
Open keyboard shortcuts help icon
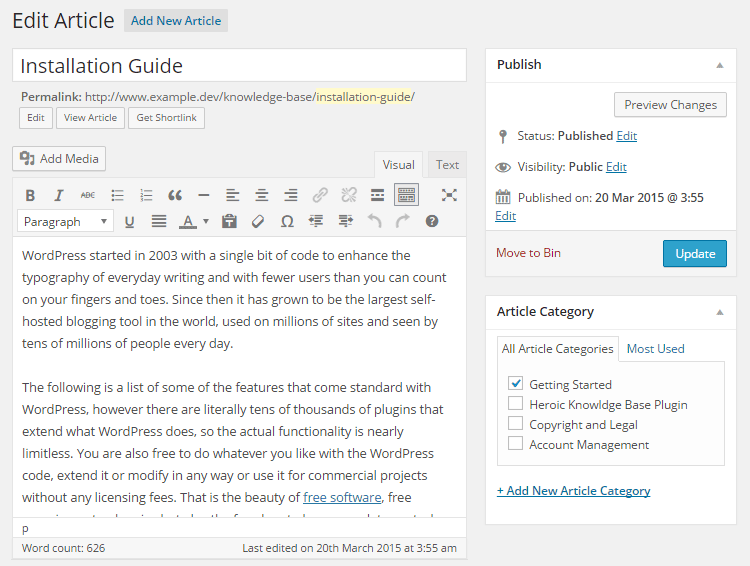pyautogui.click(x=432, y=222)
